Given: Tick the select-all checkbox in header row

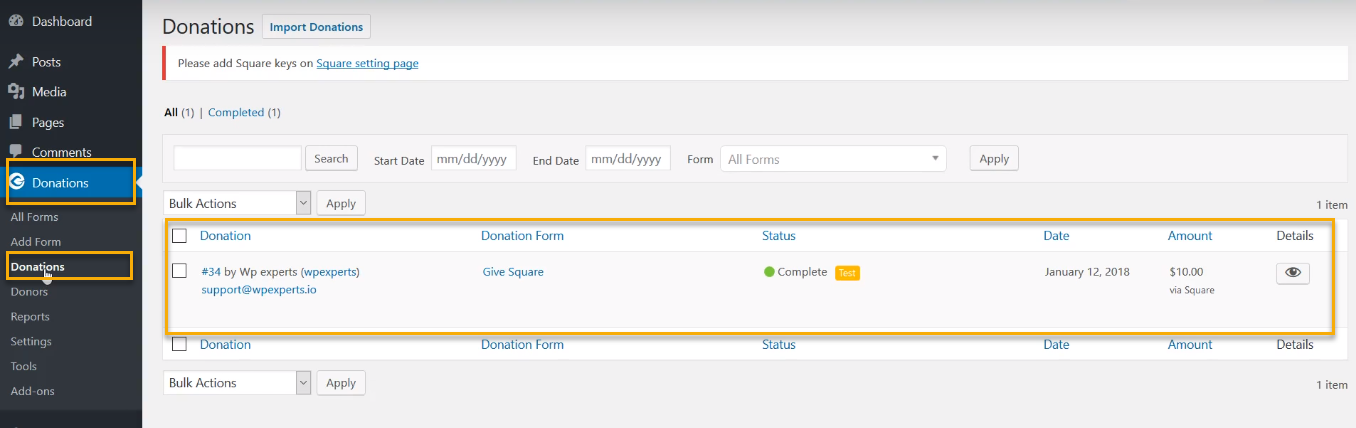Looking at the screenshot, I should point(179,236).
